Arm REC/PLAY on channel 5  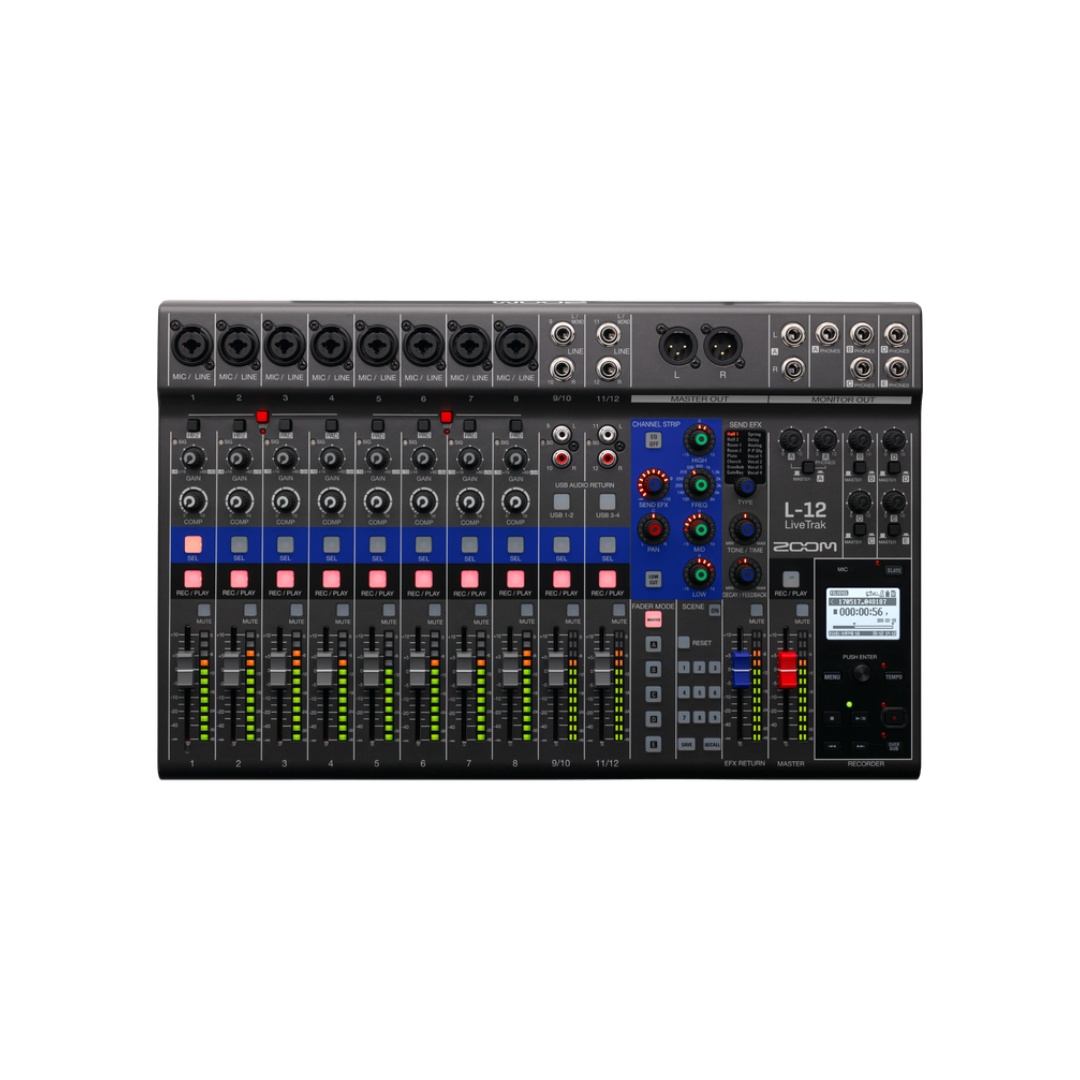click(377, 579)
